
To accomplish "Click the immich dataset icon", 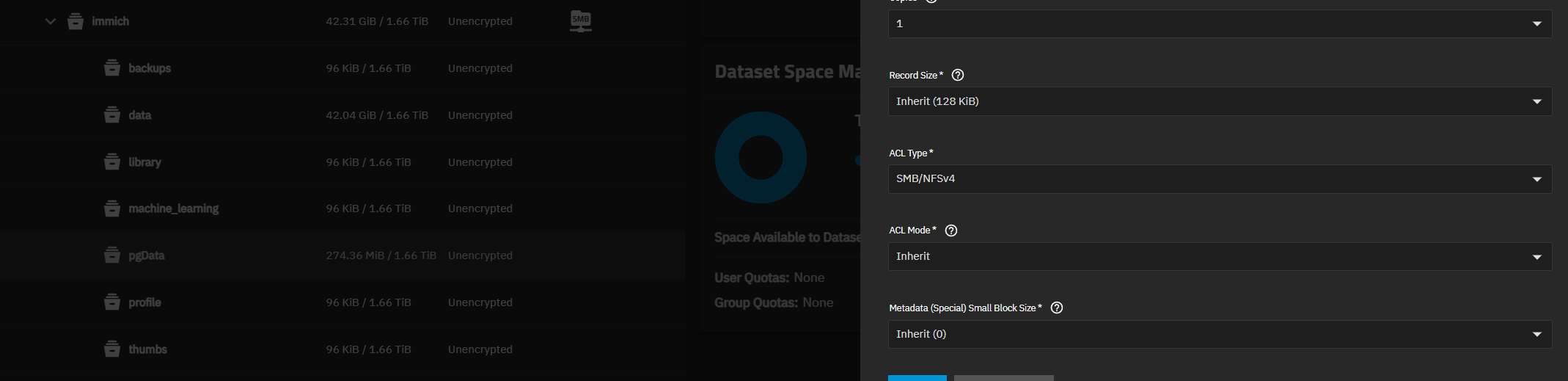I will (76, 21).
